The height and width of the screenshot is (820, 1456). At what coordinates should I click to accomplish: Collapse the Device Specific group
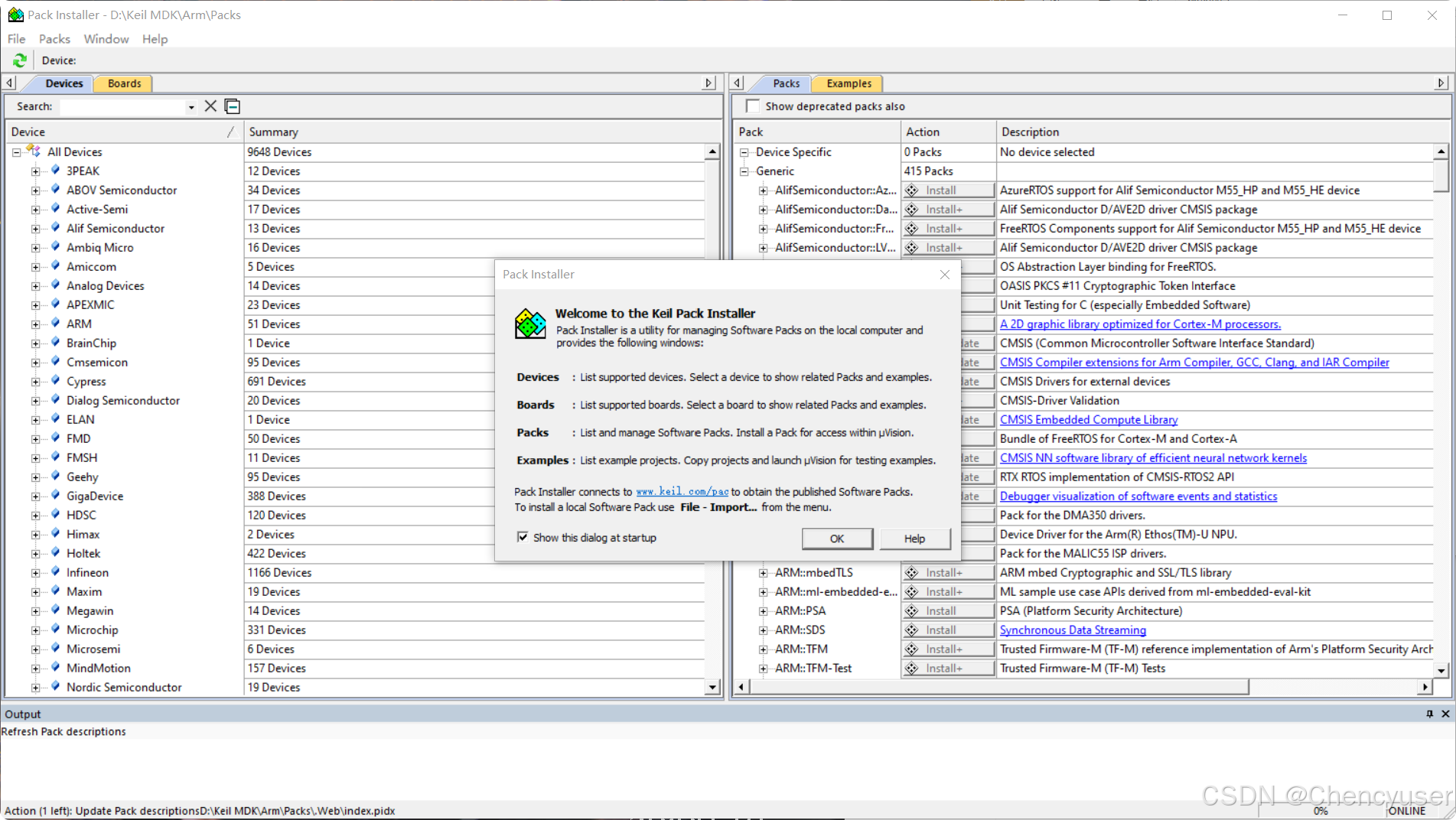744,152
